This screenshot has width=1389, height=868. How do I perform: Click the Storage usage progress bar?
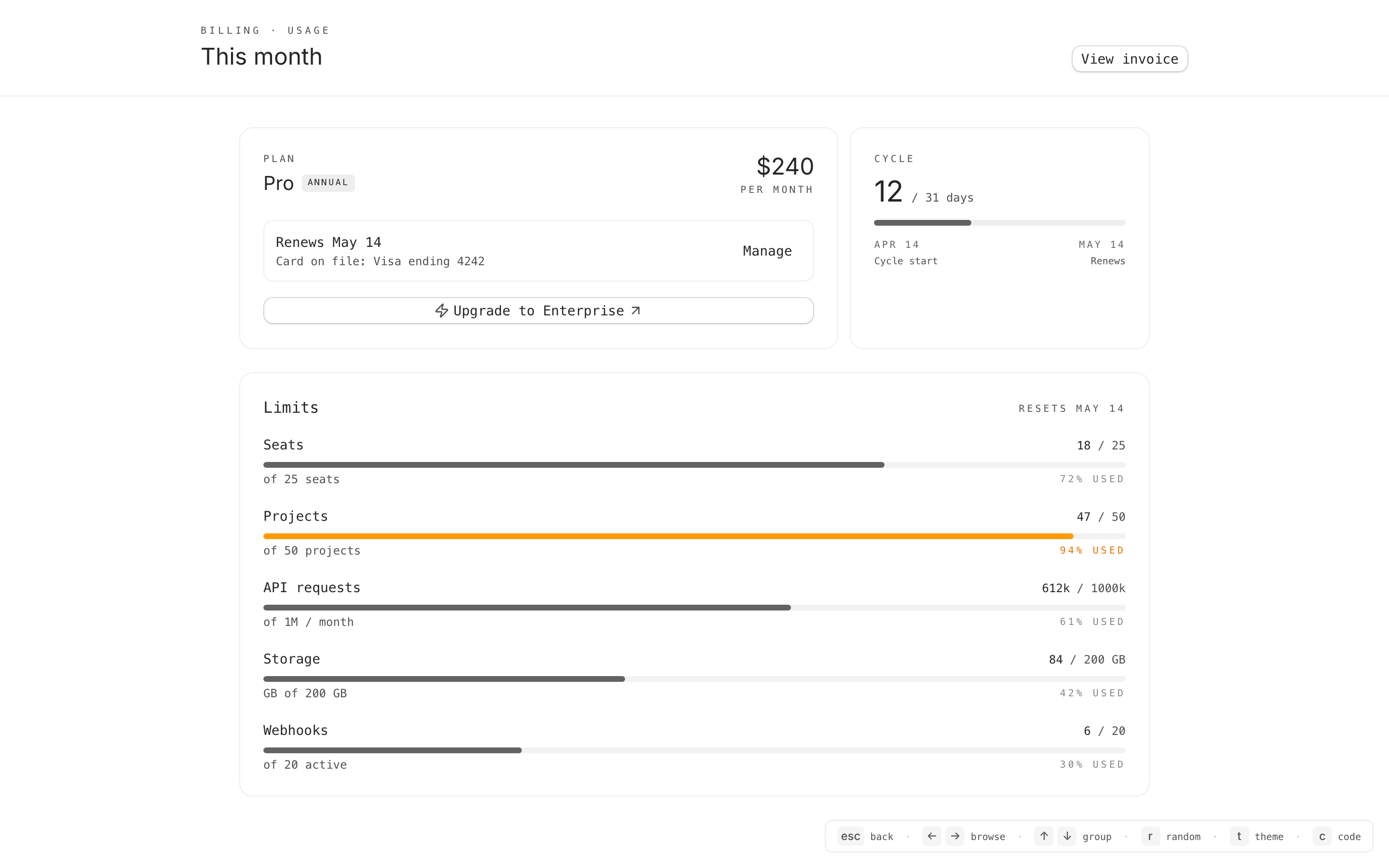pyautogui.click(x=444, y=679)
